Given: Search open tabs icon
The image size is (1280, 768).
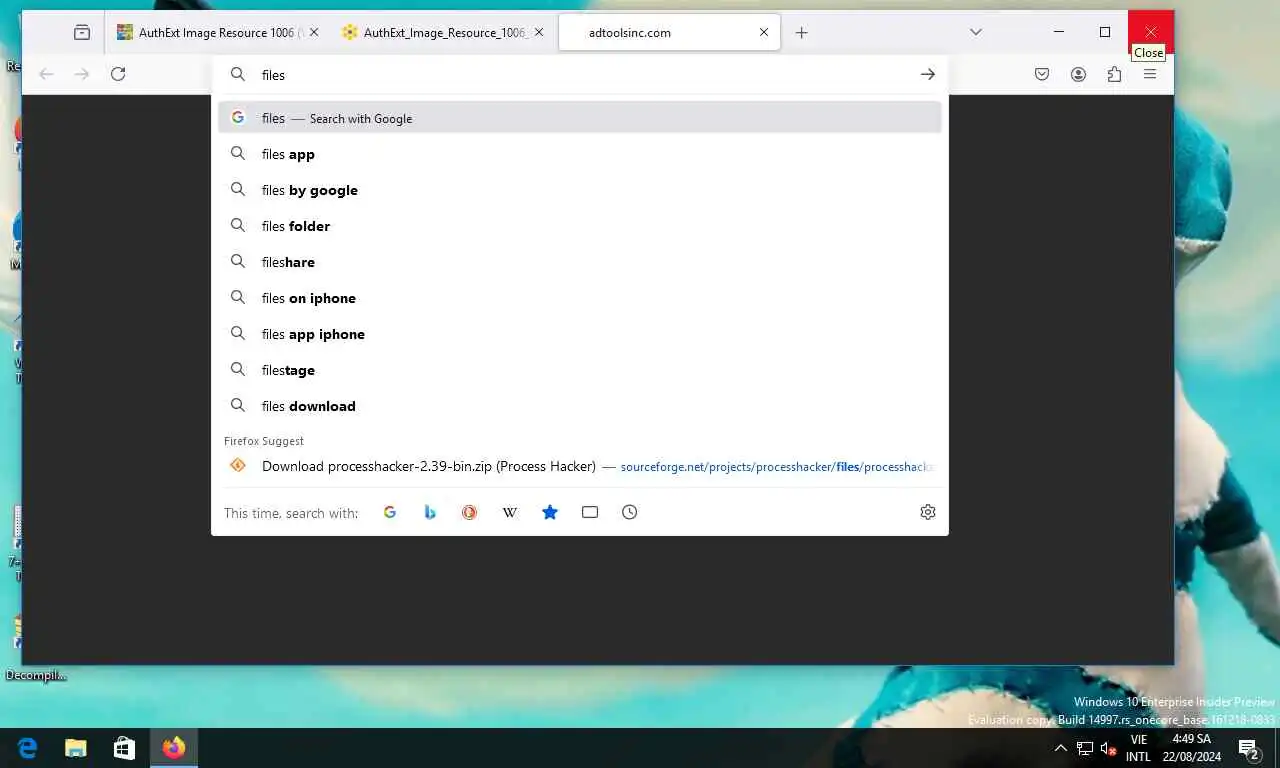Looking at the screenshot, I should point(590,512).
